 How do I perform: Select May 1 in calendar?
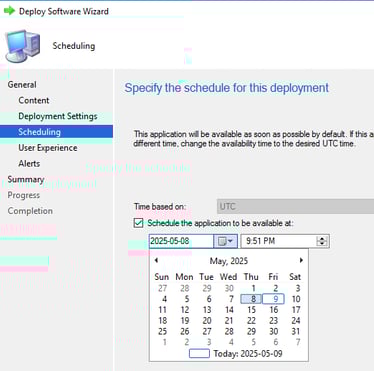coord(253,288)
